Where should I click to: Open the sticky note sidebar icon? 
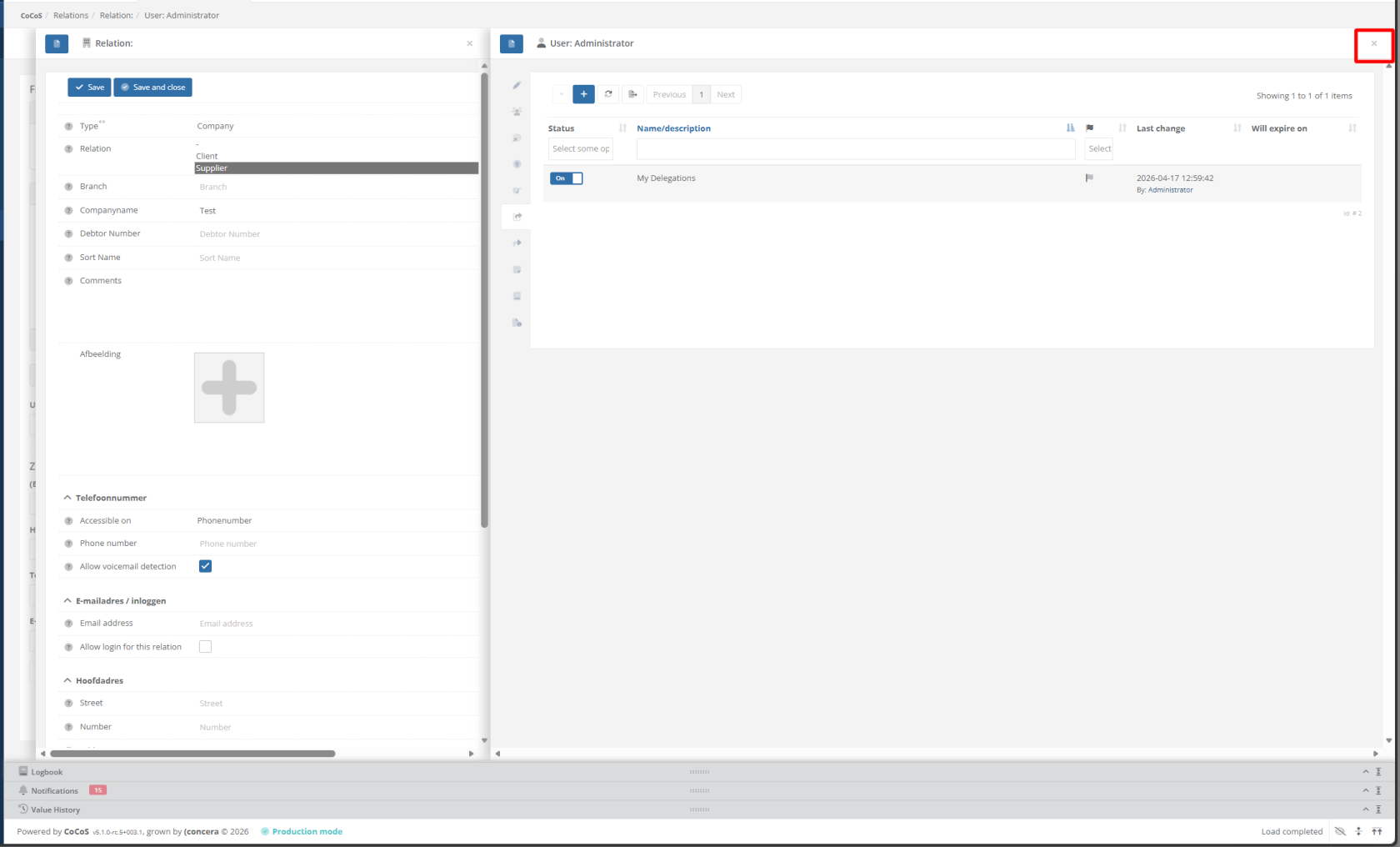[x=517, y=270]
